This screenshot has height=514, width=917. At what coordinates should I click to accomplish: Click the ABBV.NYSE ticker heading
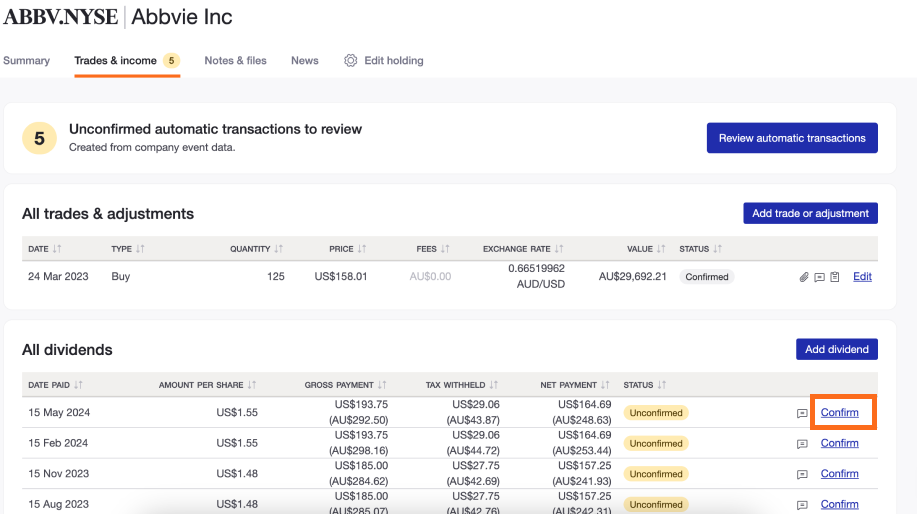(x=61, y=16)
